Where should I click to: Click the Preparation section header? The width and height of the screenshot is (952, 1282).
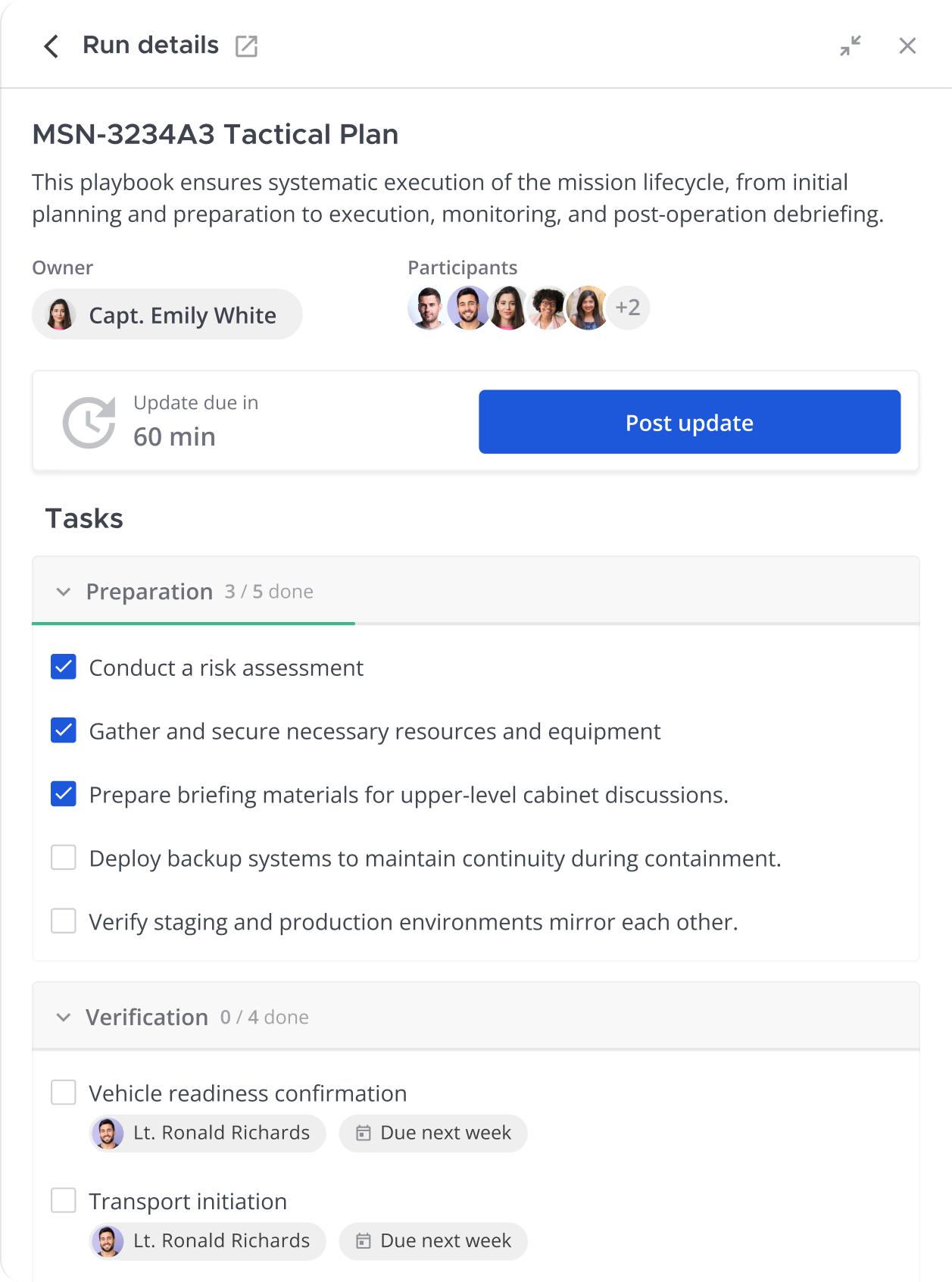click(476, 591)
